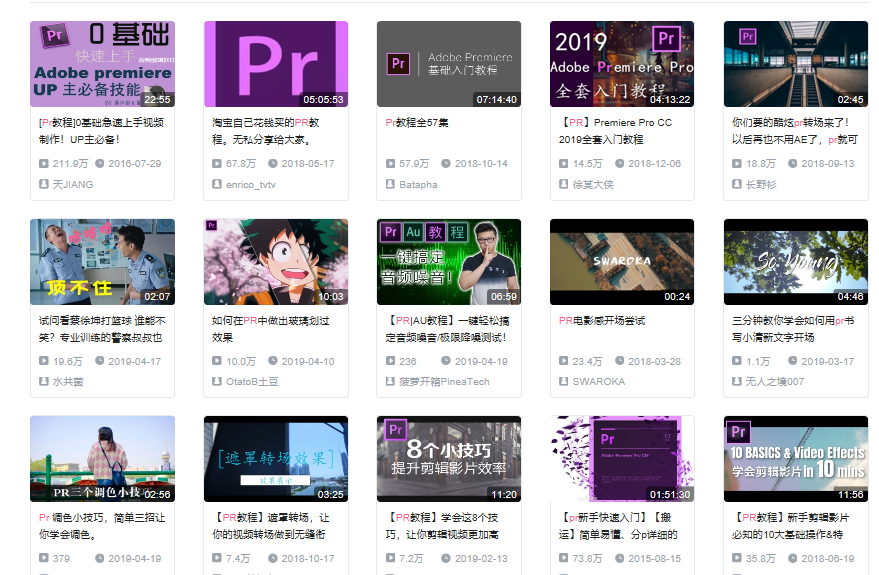Open the large Pr logo thumbnail 05:05:53
This screenshot has height=575, width=879.
click(276, 64)
